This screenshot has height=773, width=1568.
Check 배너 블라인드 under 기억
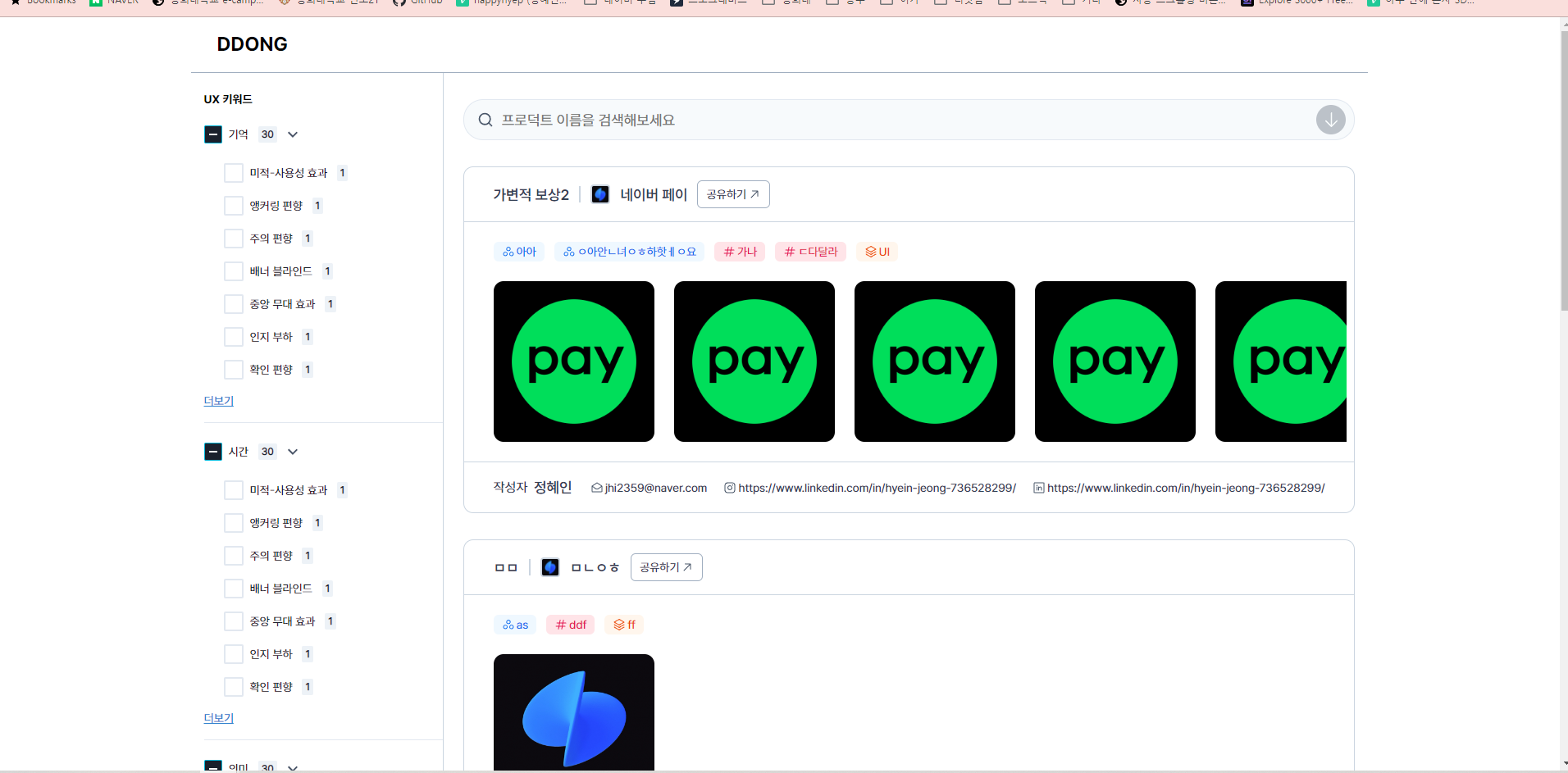point(234,271)
